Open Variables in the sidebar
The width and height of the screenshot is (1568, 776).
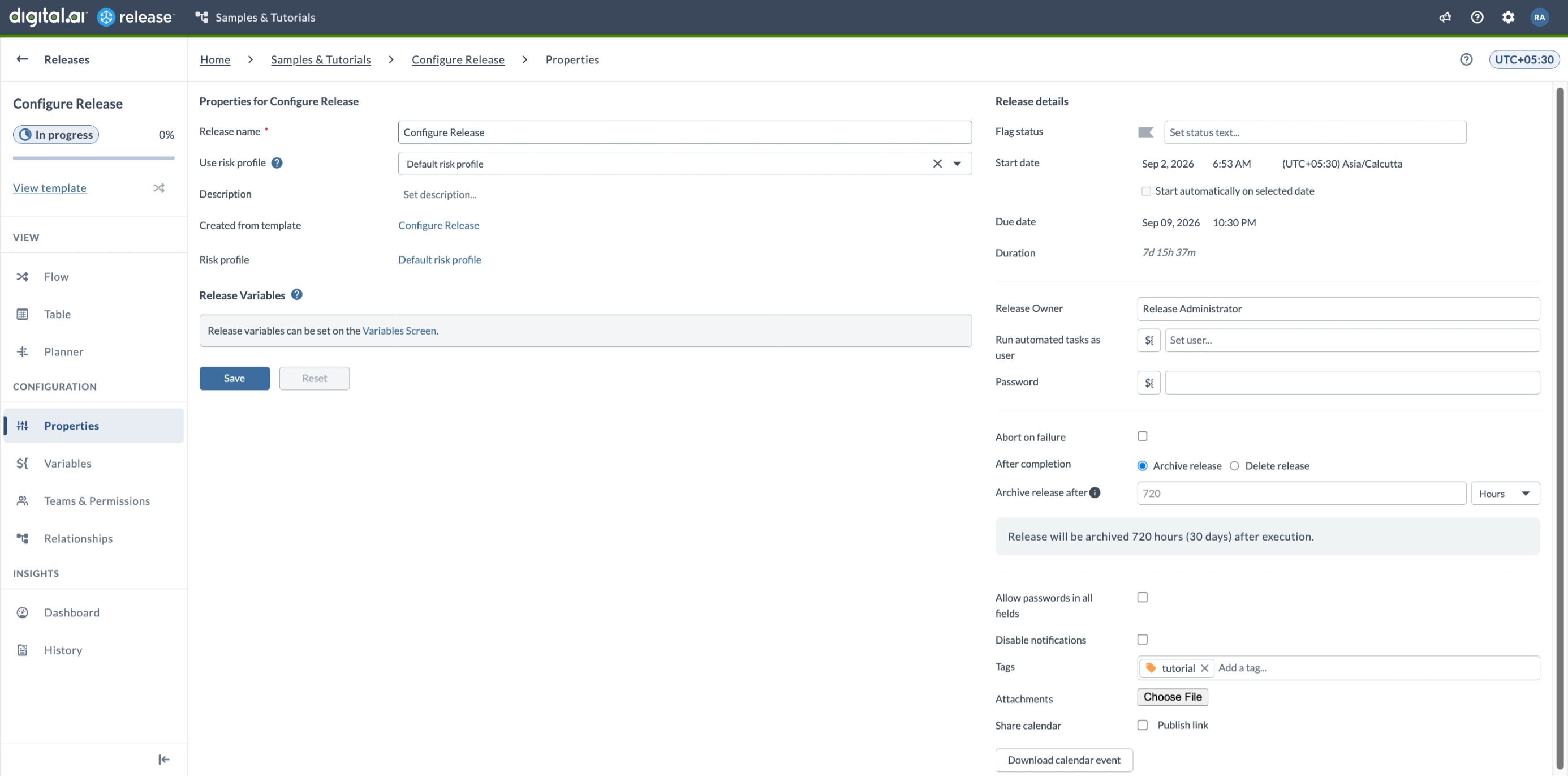94,463
